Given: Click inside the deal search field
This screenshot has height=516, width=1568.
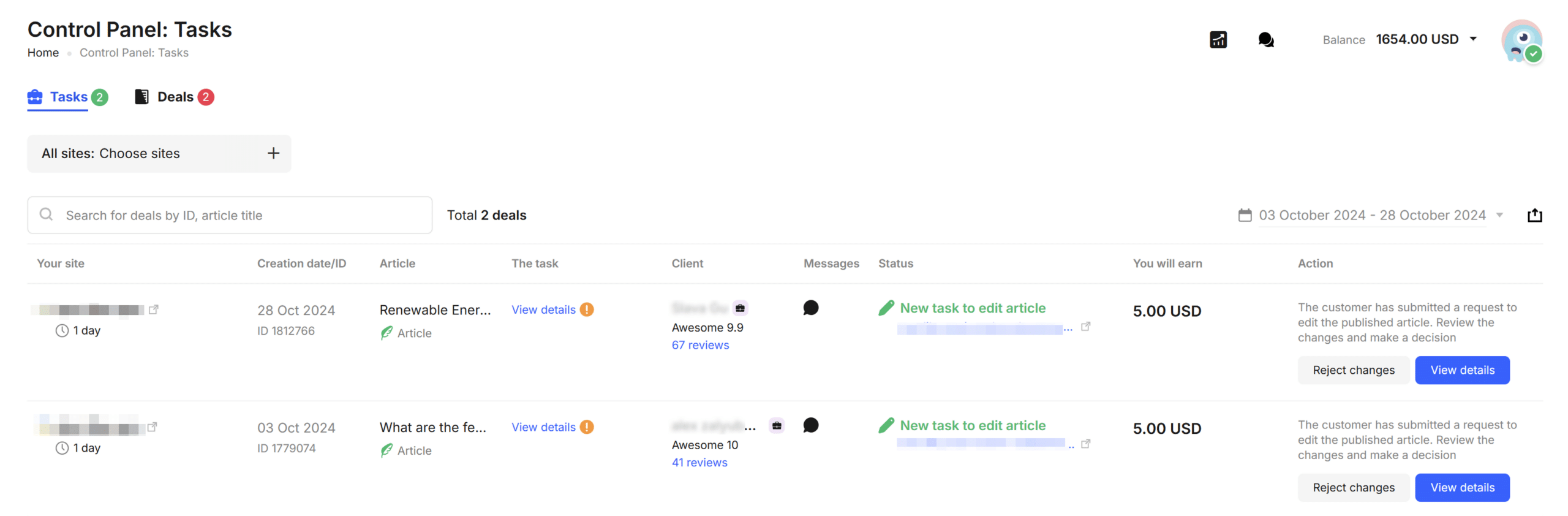Looking at the screenshot, I should click(230, 215).
